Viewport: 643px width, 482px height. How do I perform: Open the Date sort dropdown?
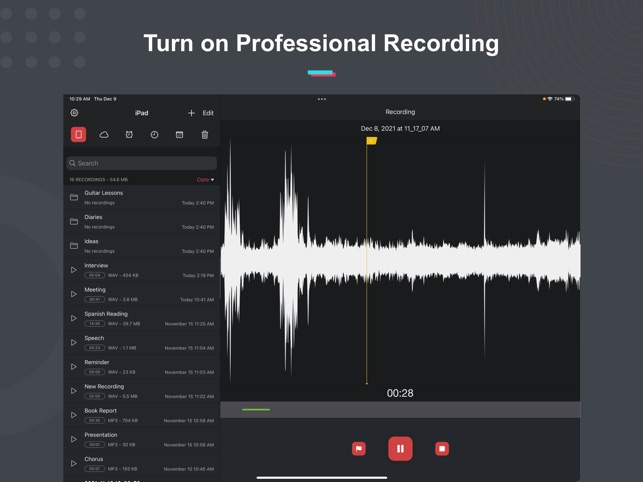click(205, 180)
